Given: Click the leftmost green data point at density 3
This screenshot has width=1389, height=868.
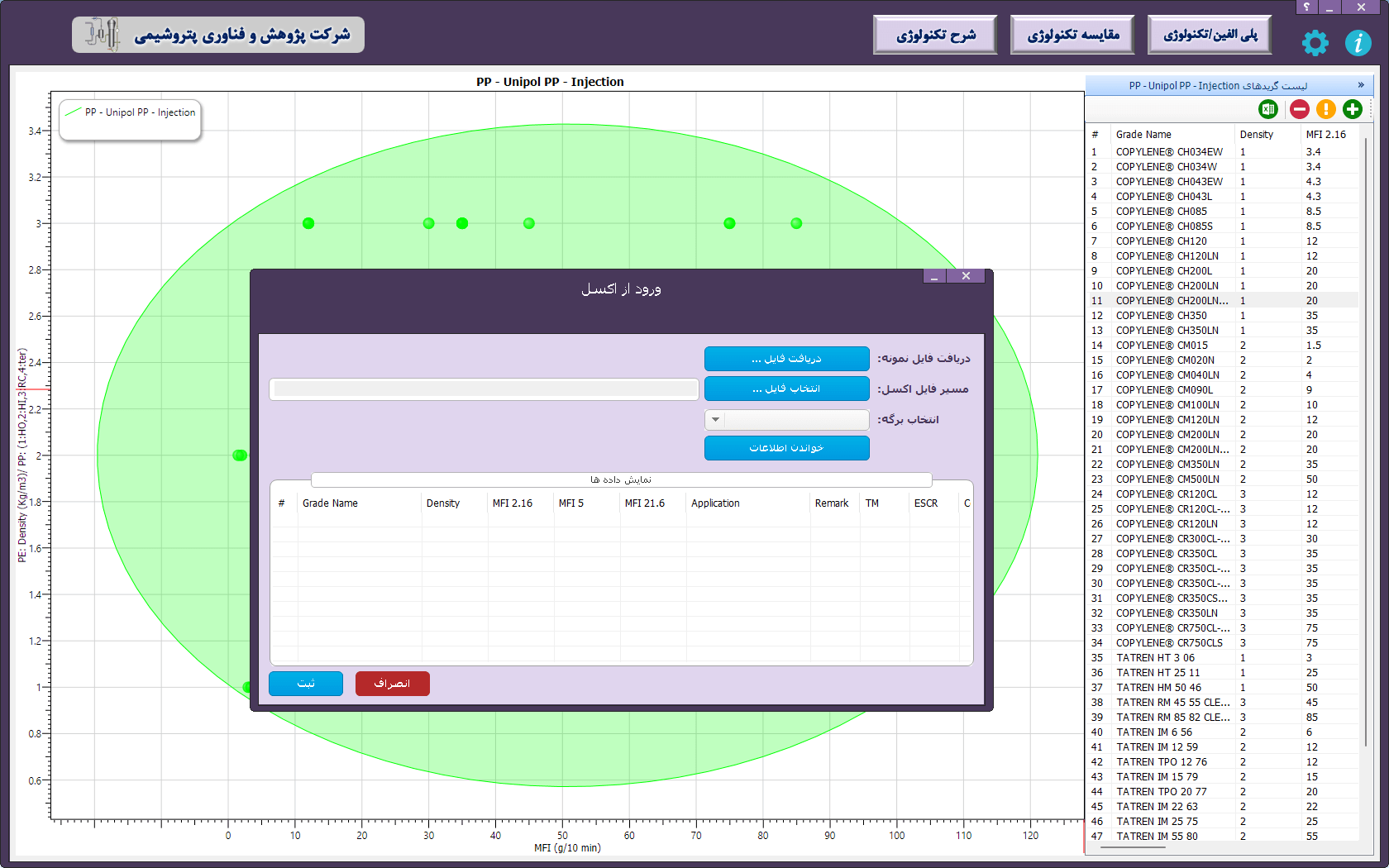Looking at the screenshot, I should (x=308, y=223).
